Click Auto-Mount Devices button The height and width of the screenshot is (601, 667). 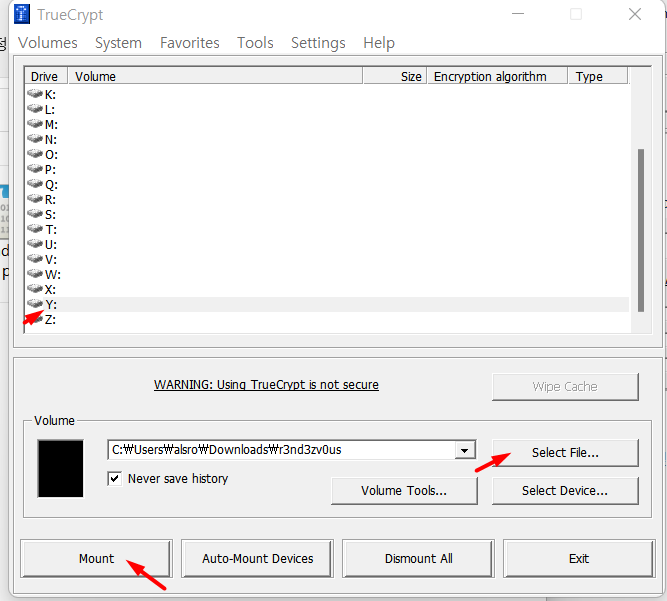[257, 558]
